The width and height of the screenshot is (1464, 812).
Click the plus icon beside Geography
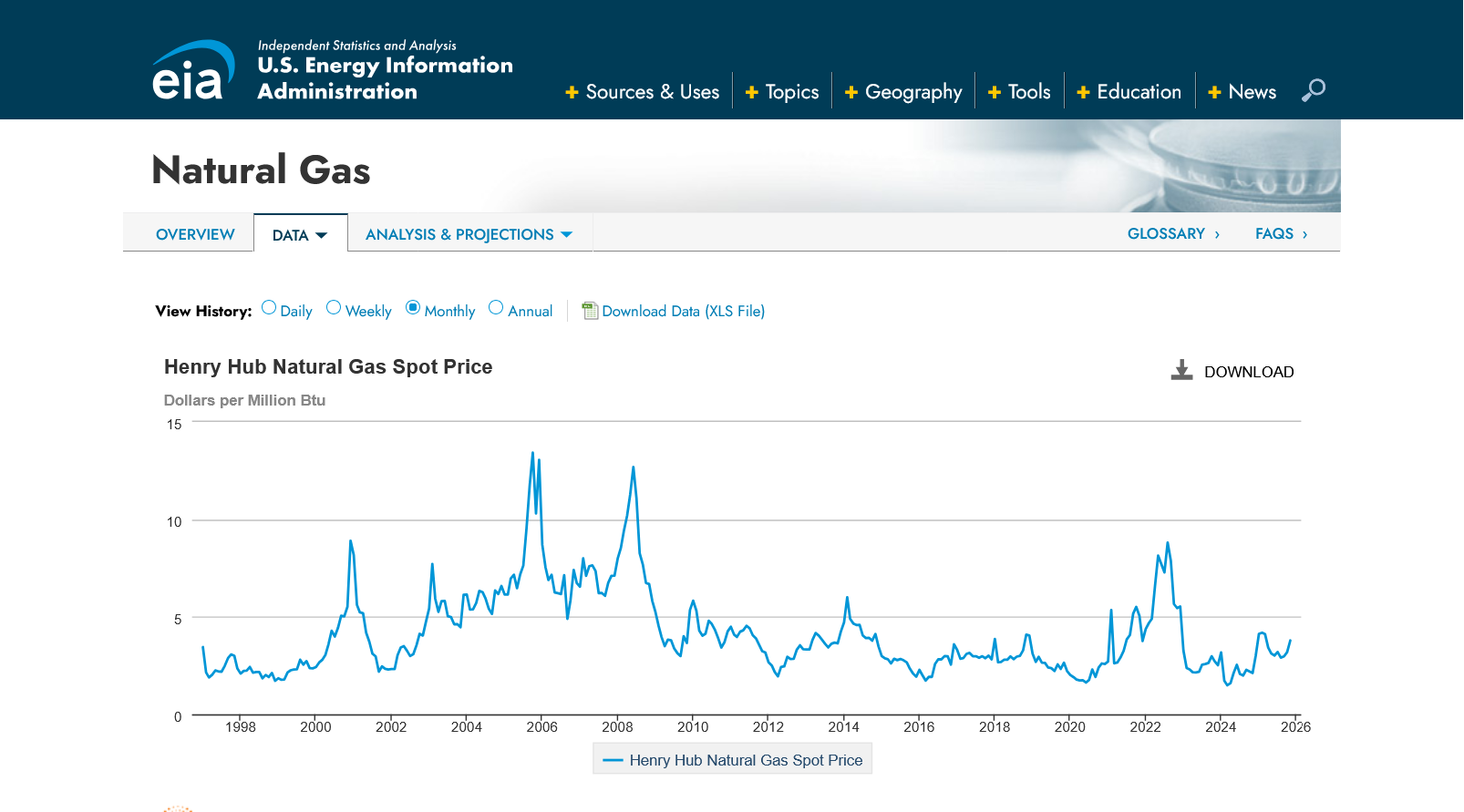(851, 92)
